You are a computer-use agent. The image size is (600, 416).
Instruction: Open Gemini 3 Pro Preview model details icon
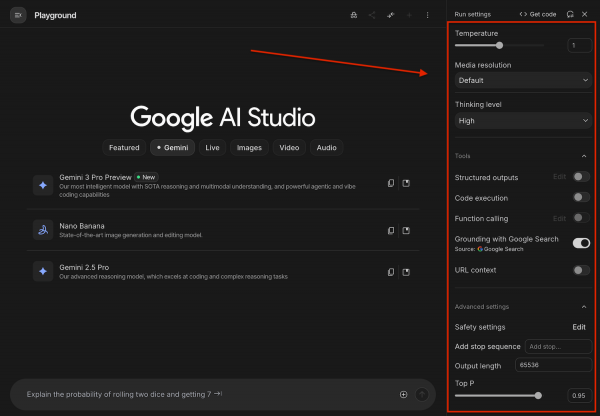(406, 183)
